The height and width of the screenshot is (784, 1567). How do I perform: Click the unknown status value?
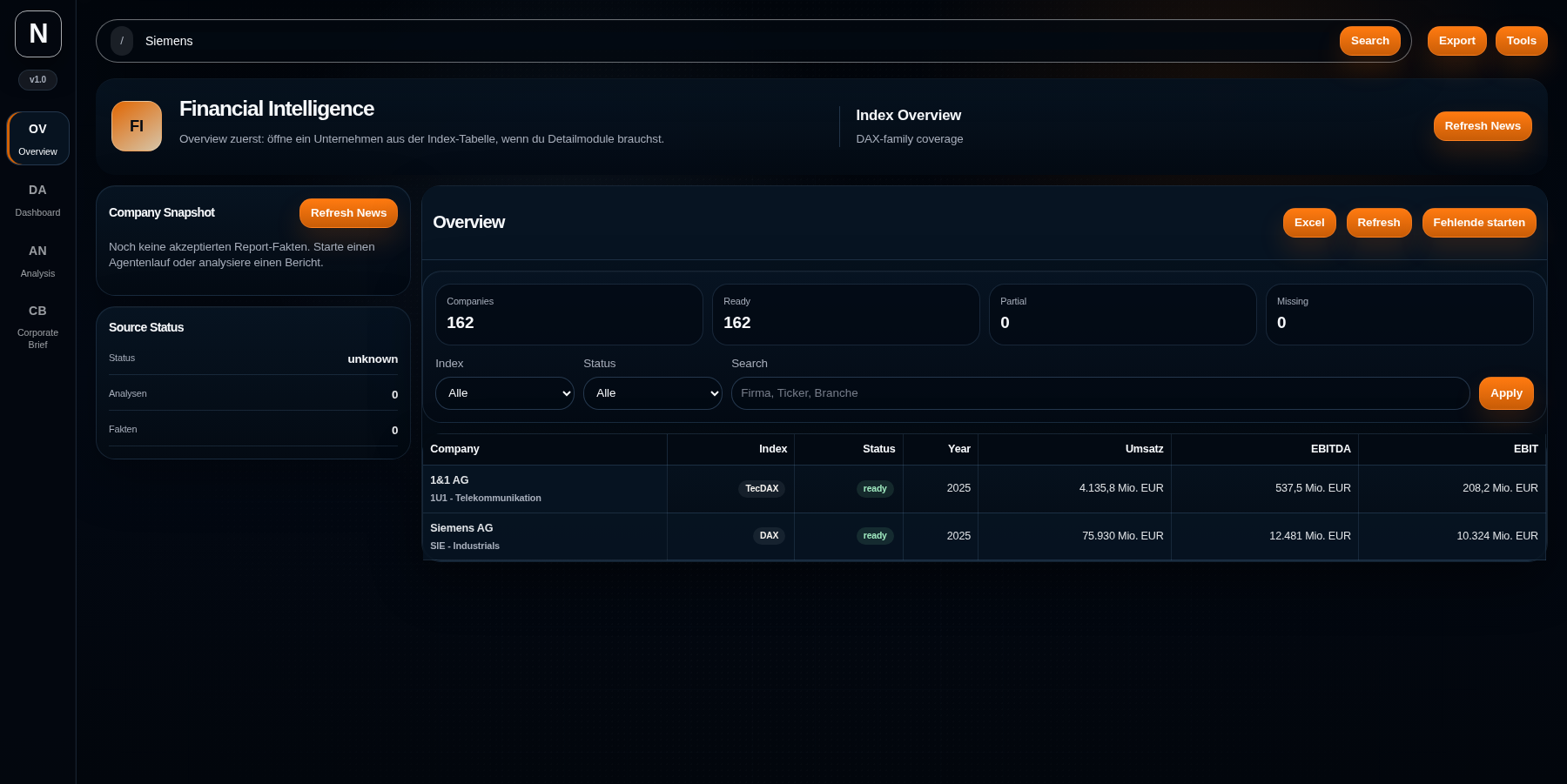coord(373,359)
